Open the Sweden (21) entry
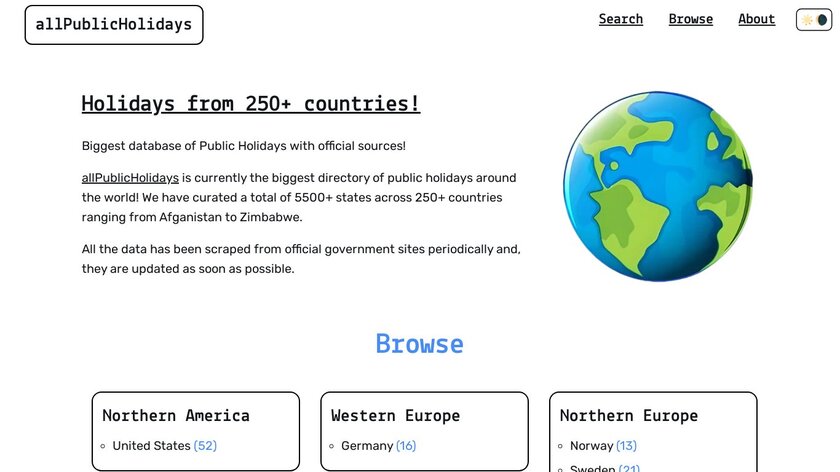This screenshot has height=472, width=840. [605, 468]
